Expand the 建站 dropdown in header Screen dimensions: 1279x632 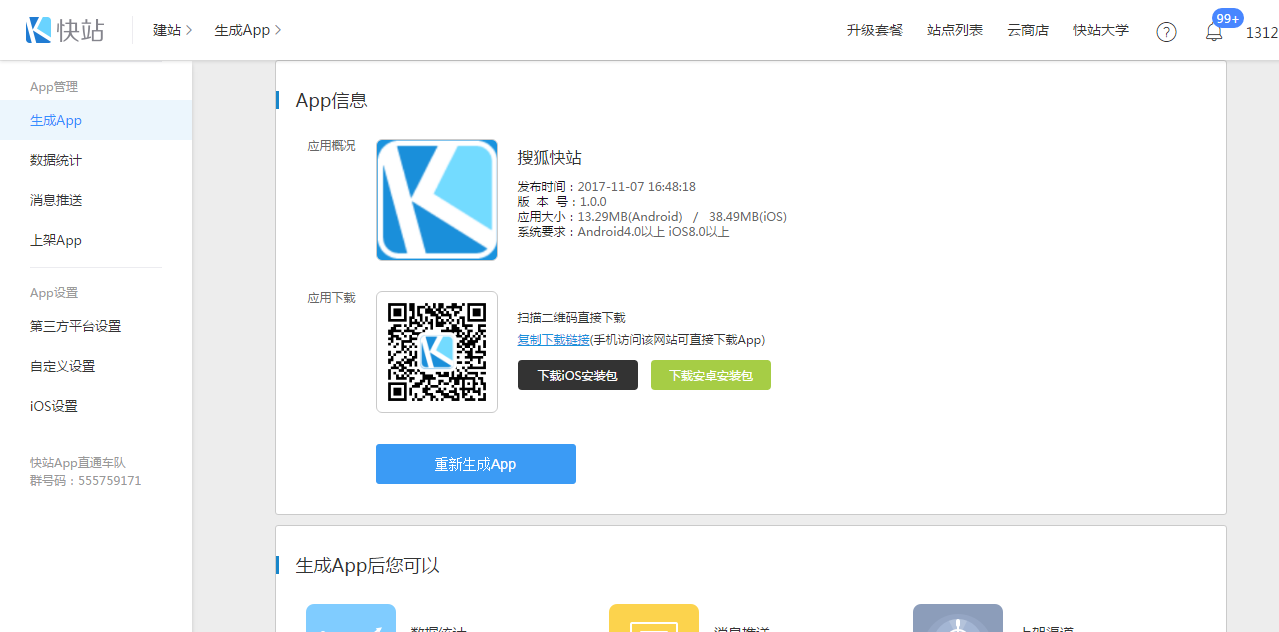[172, 30]
